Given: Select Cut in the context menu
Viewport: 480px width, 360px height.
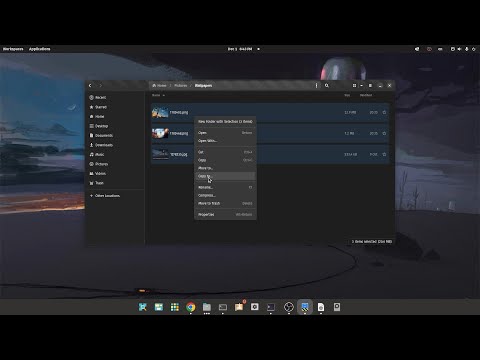Looking at the screenshot, I should 225,152.
